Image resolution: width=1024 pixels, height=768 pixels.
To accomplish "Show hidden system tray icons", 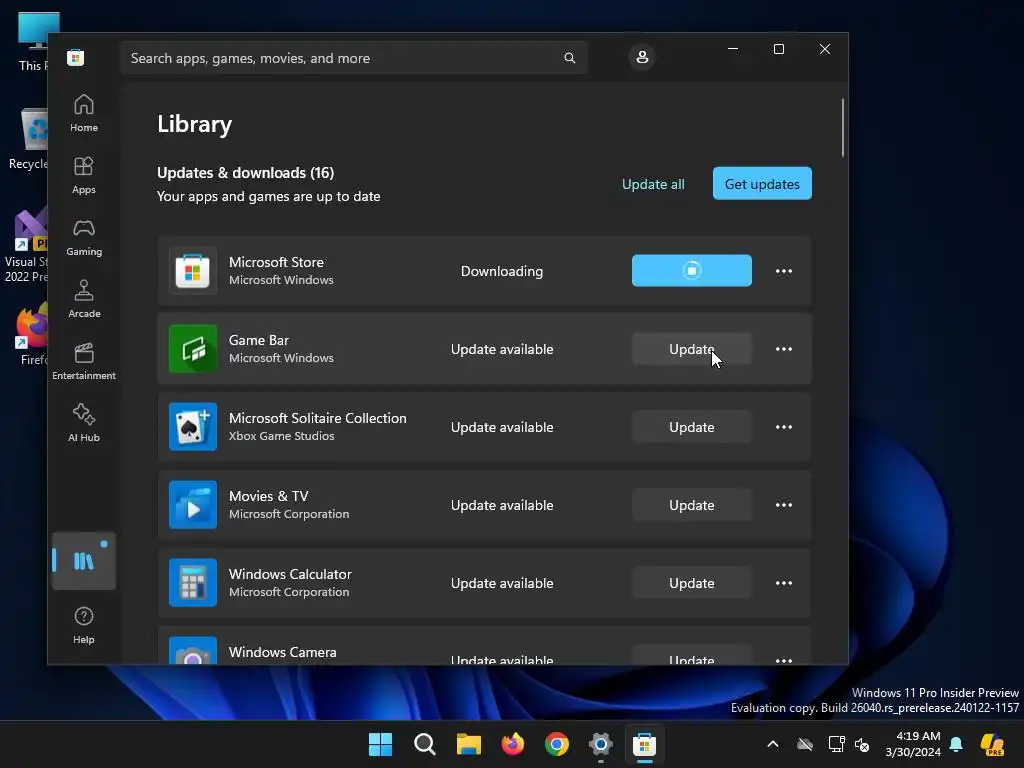I will pos(773,744).
